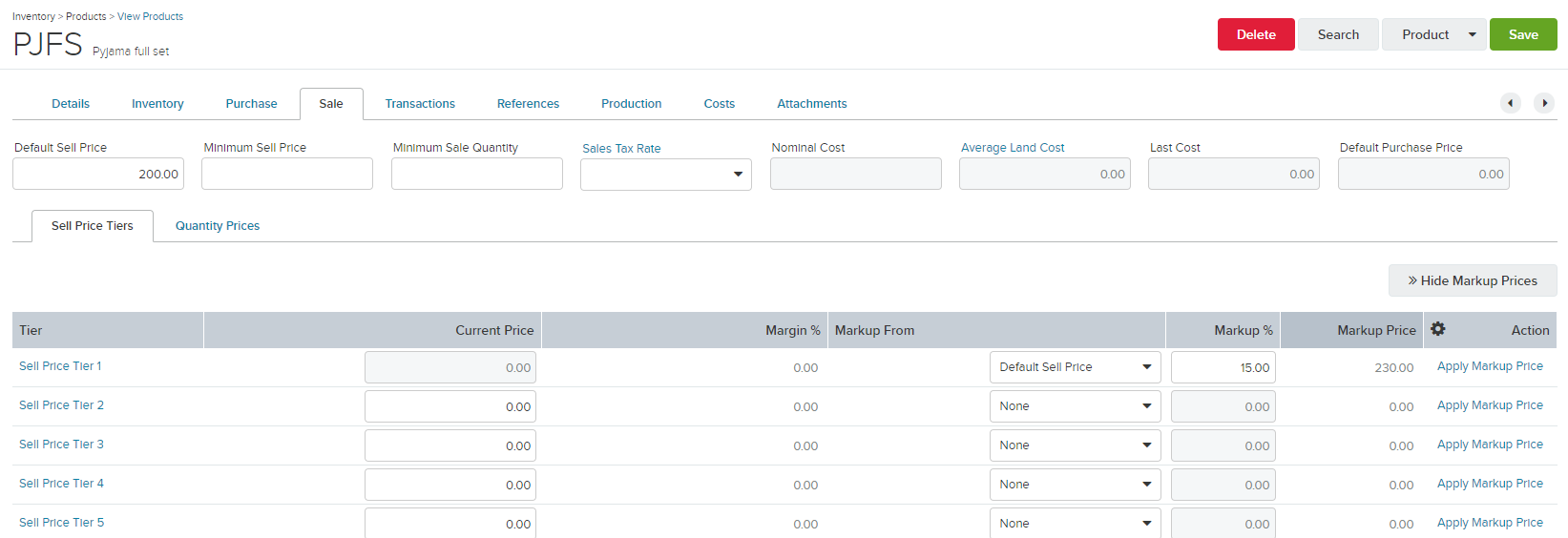1568x538 pixels.
Task: Click the Products breadcrumb link
Action: click(x=86, y=16)
